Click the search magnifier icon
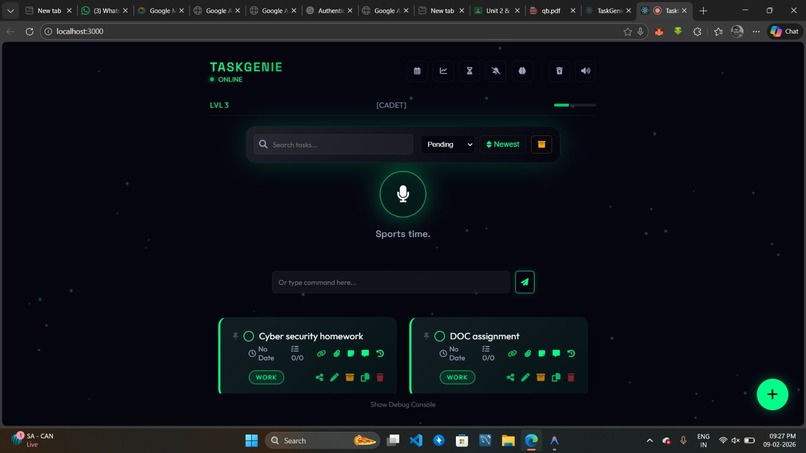 click(x=263, y=144)
